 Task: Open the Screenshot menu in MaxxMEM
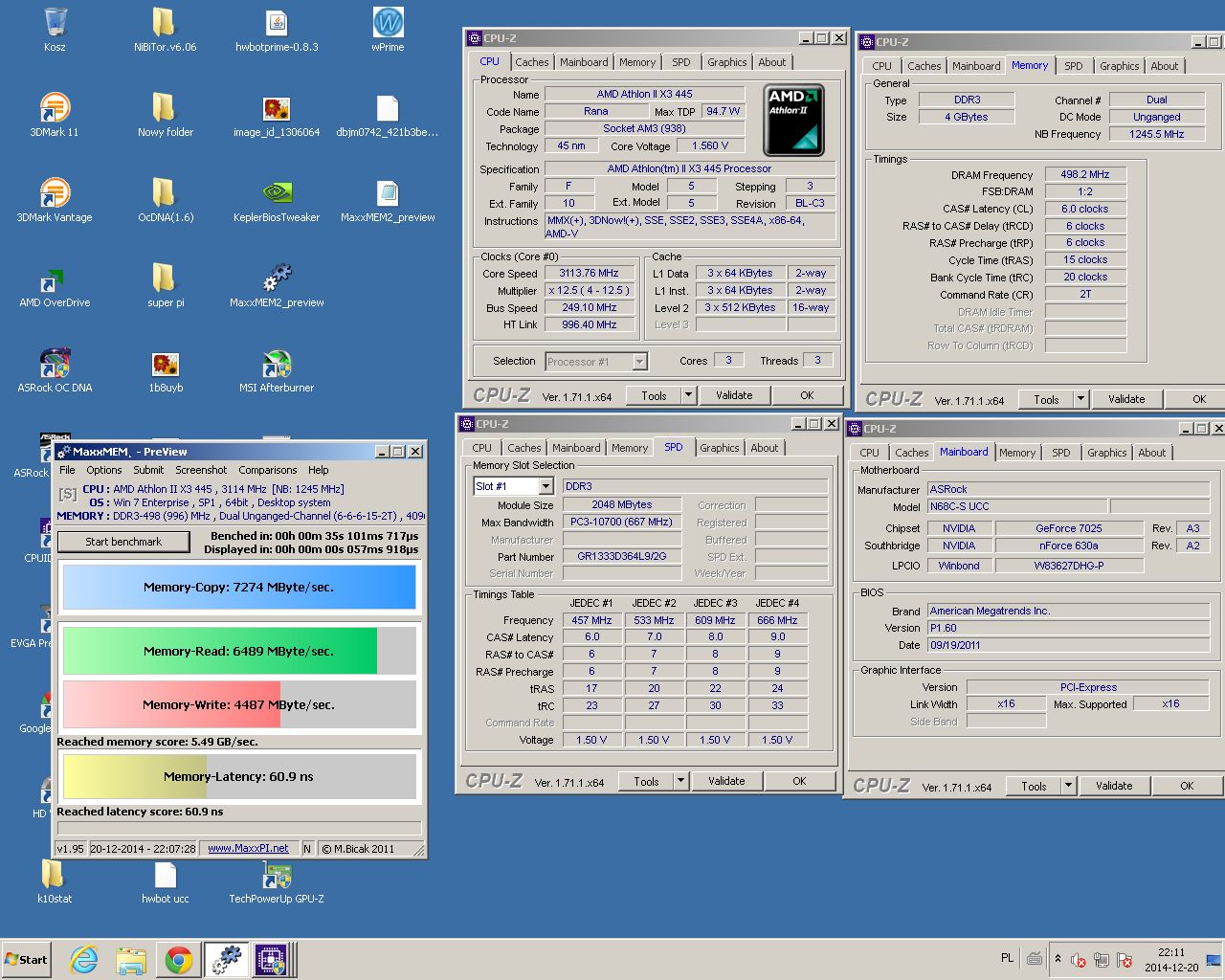201,470
